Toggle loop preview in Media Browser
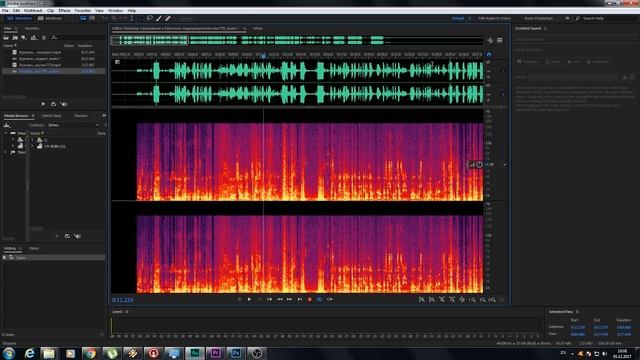The width and height of the screenshot is (640, 360). pos(67,236)
